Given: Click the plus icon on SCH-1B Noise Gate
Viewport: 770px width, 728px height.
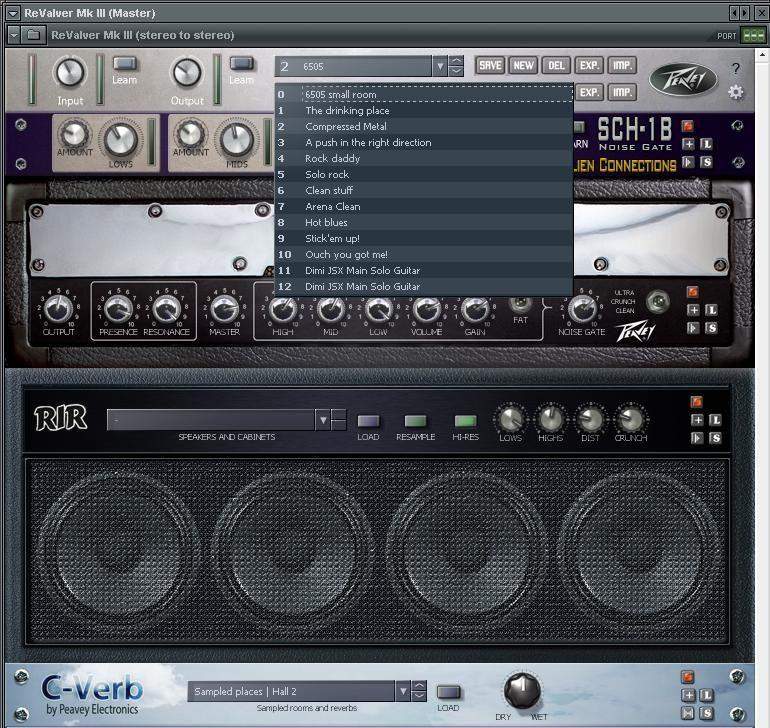Looking at the screenshot, I should tap(688, 144).
